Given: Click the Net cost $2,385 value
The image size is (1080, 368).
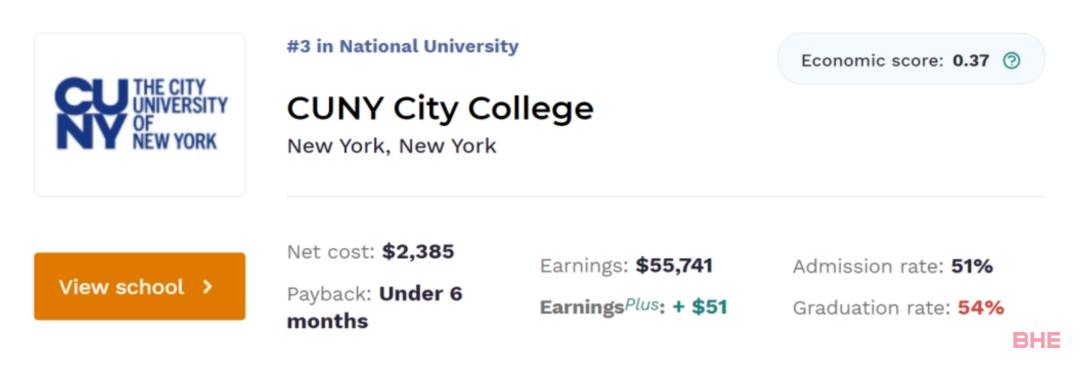Looking at the screenshot, I should click(x=418, y=252).
